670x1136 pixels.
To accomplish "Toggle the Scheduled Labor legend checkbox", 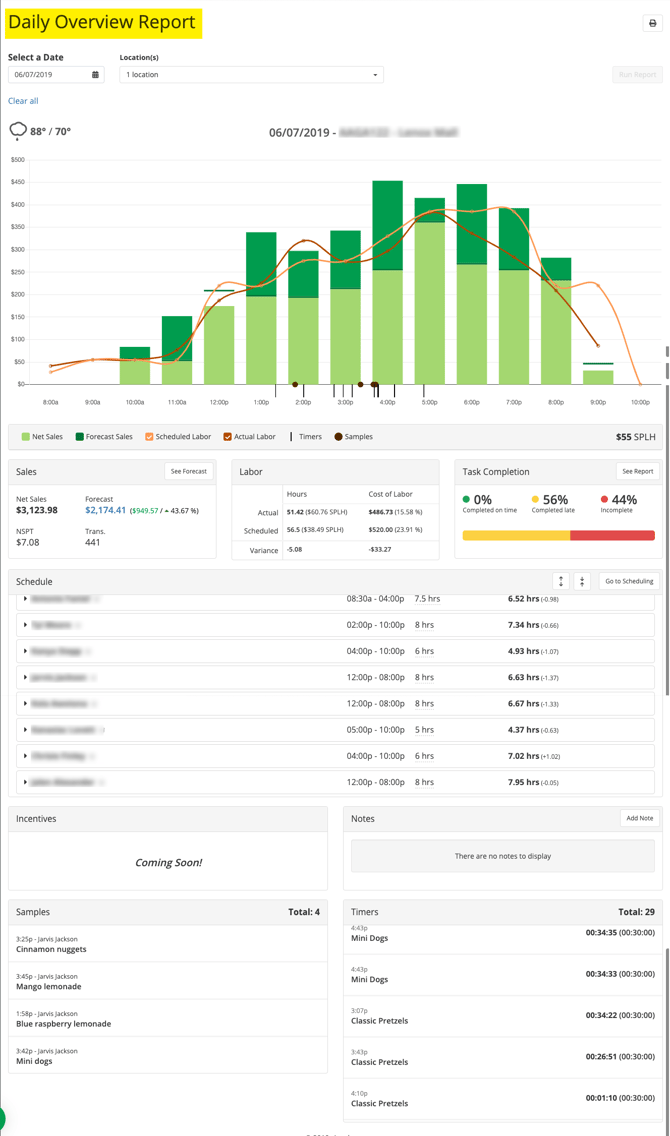I will 150,437.
